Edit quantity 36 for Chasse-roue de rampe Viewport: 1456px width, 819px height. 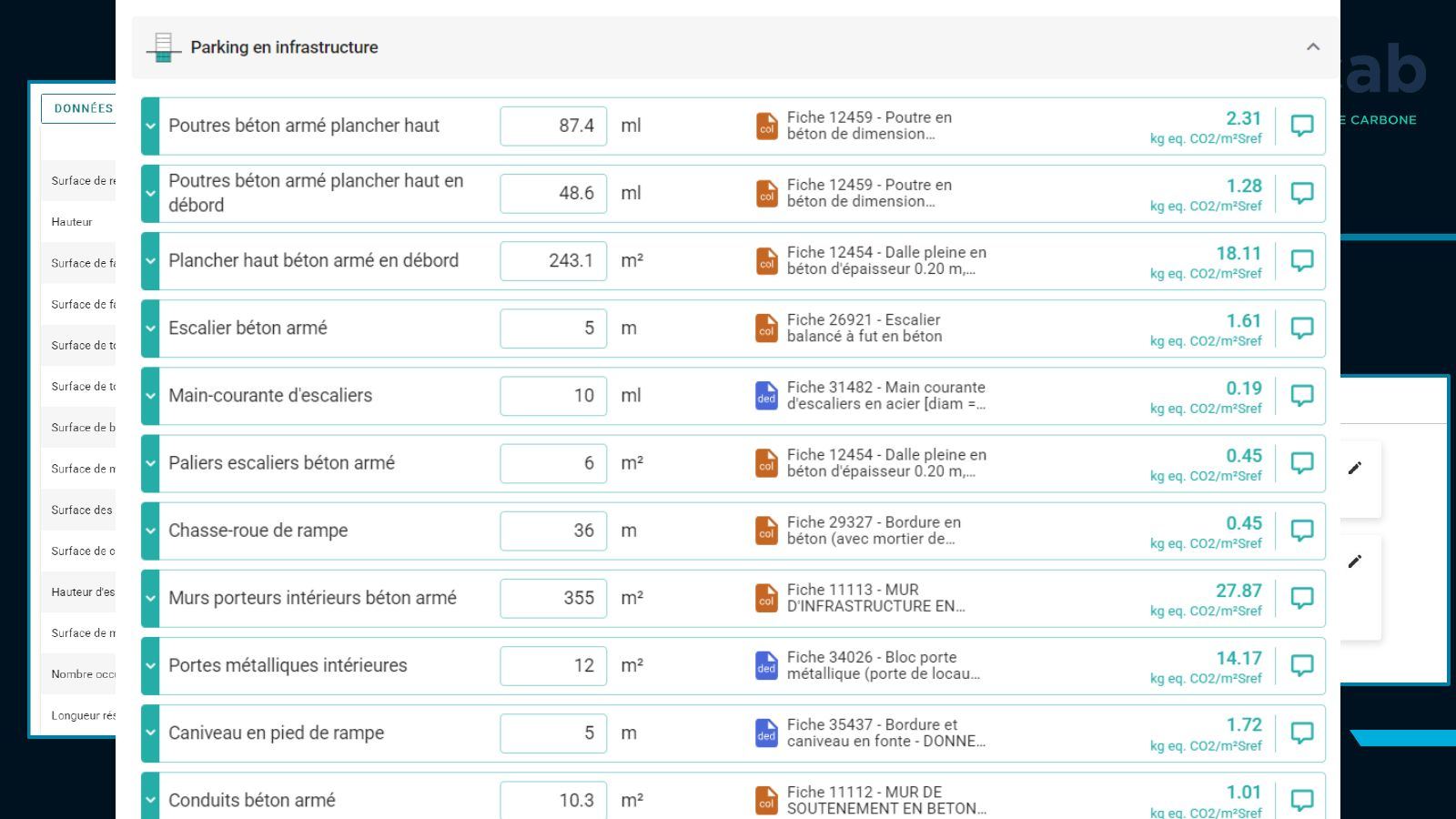click(553, 531)
